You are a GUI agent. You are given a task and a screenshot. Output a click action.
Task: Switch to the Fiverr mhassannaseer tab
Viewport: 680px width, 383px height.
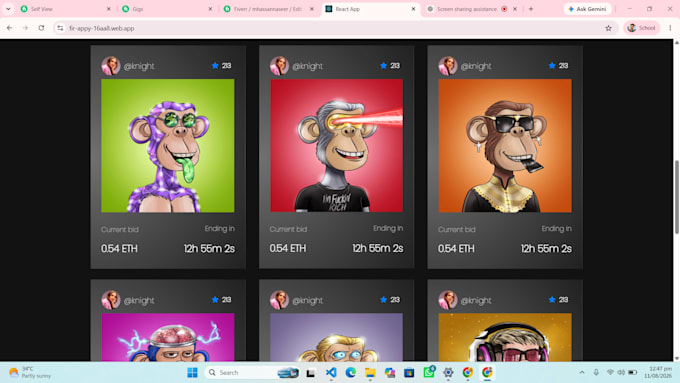(x=268, y=9)
